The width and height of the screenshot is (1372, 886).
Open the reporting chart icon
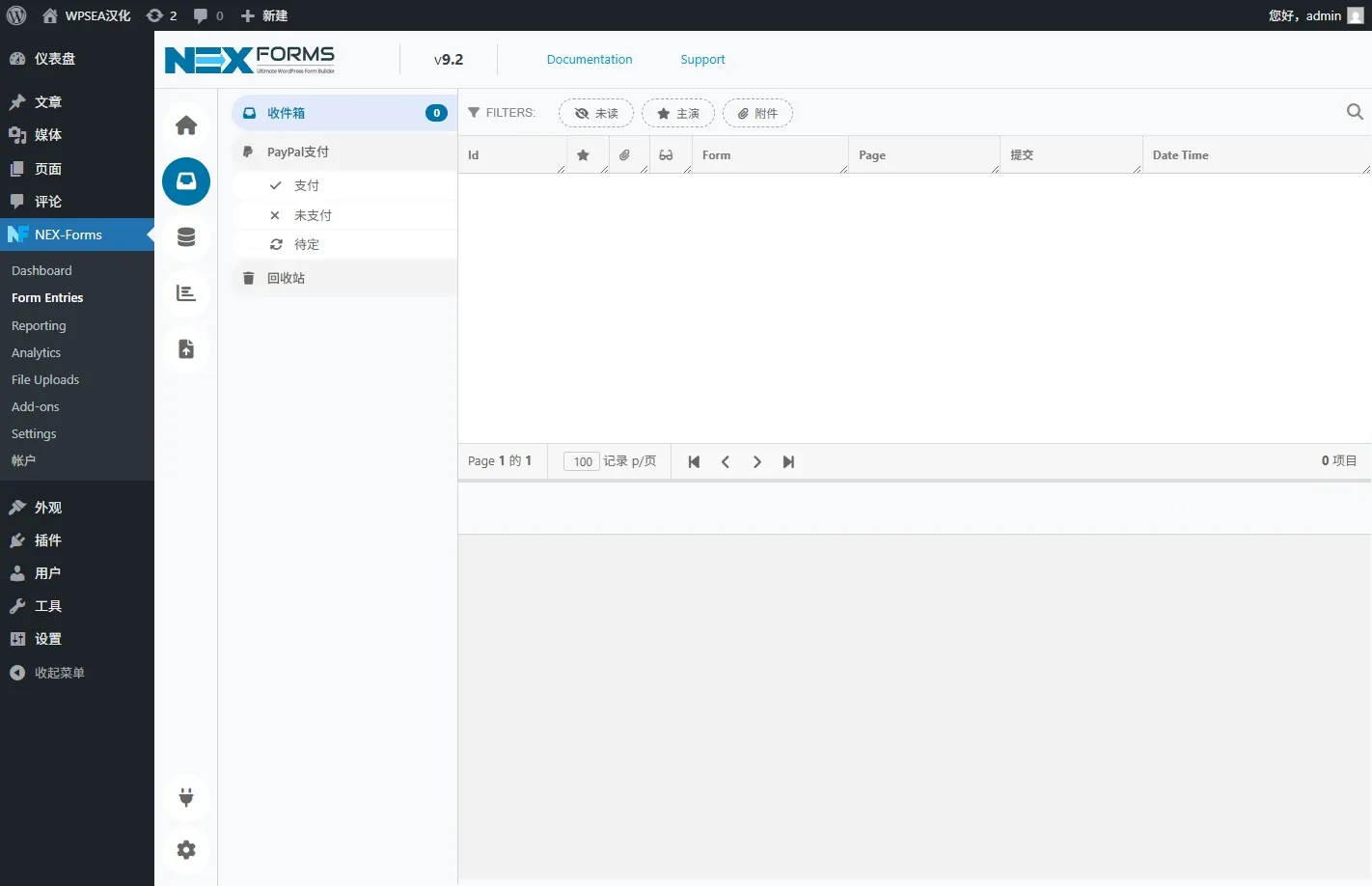(186, 293)
